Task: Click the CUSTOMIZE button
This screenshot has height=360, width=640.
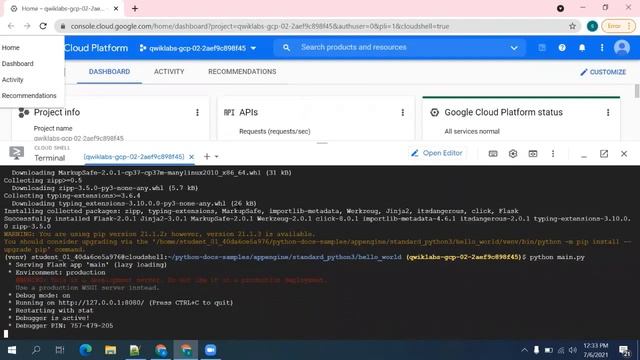Action: click(603, 72)
